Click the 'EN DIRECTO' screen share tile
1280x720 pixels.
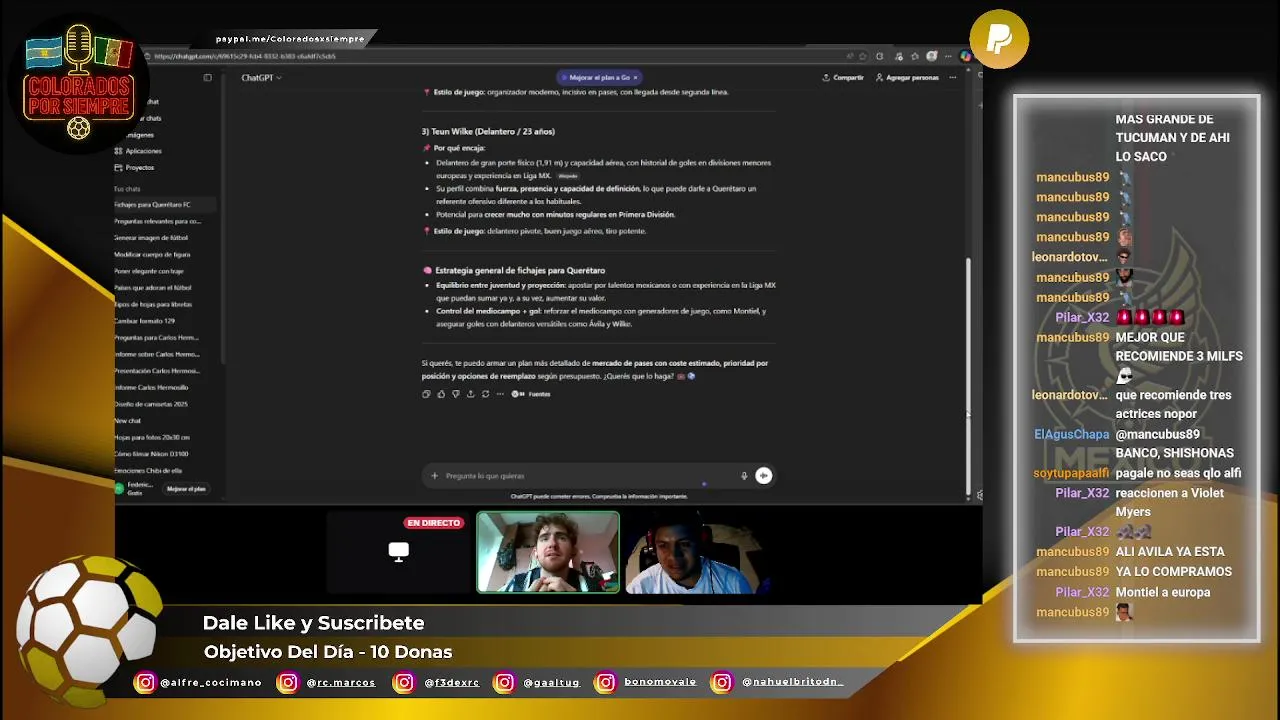tap(398, 552)
